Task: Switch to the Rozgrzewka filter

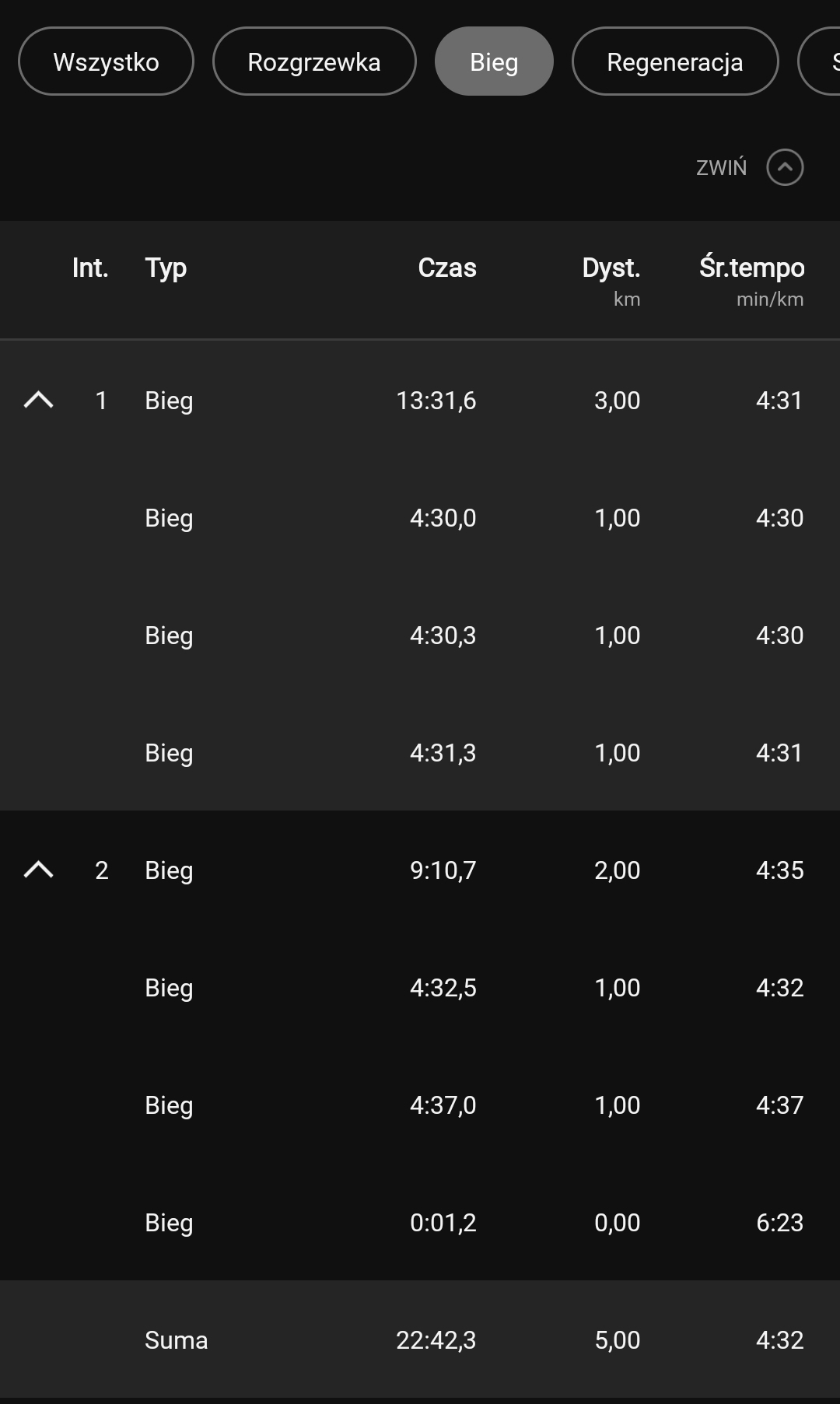Action: [x=314, y=61]
